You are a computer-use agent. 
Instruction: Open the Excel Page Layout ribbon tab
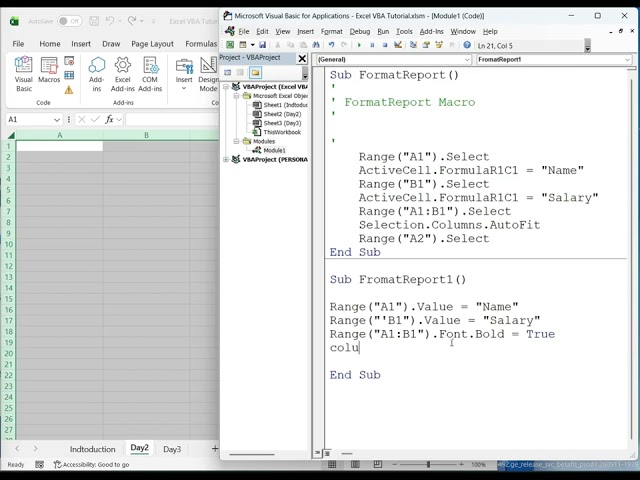[152, 44]
